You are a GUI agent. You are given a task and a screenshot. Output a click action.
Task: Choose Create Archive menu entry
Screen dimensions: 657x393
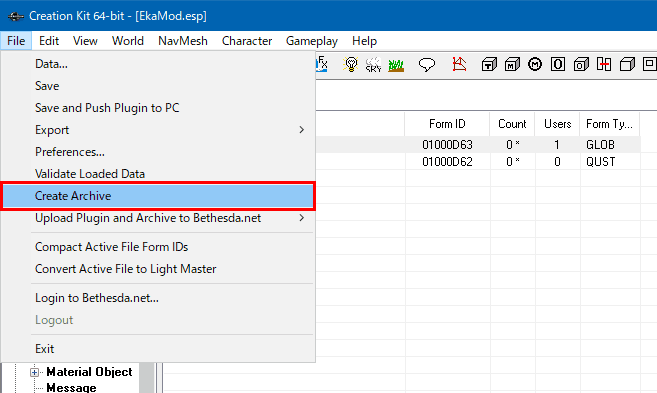tap(158, 196)
